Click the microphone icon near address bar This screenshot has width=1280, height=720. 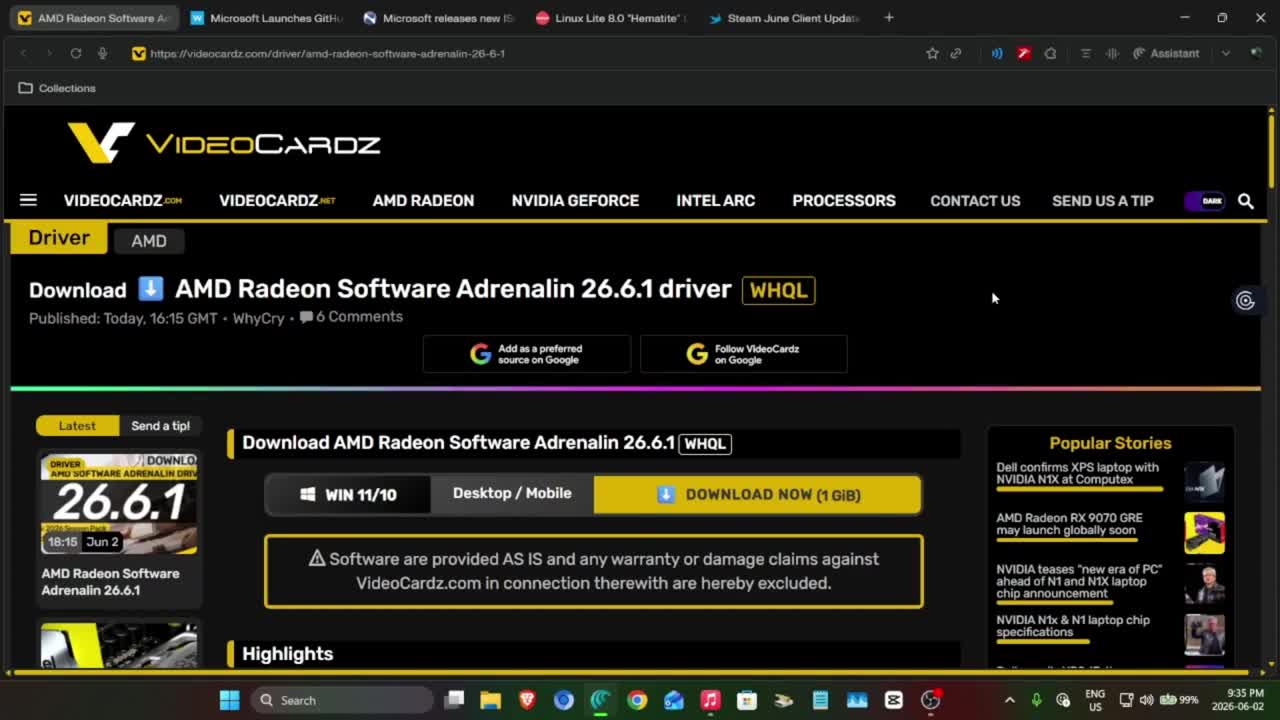102,53
